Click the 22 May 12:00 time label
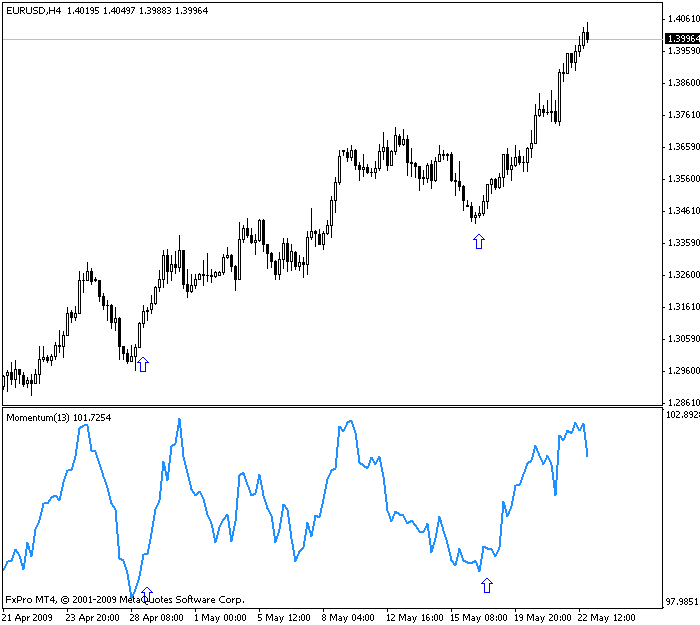This screenshot has width=700, height=625. [x=606, y=618]
